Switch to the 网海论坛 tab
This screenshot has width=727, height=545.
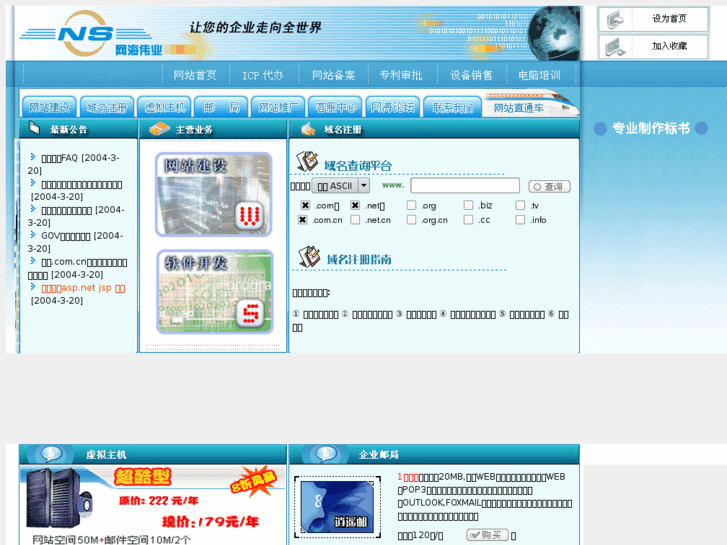click(393, 107)
